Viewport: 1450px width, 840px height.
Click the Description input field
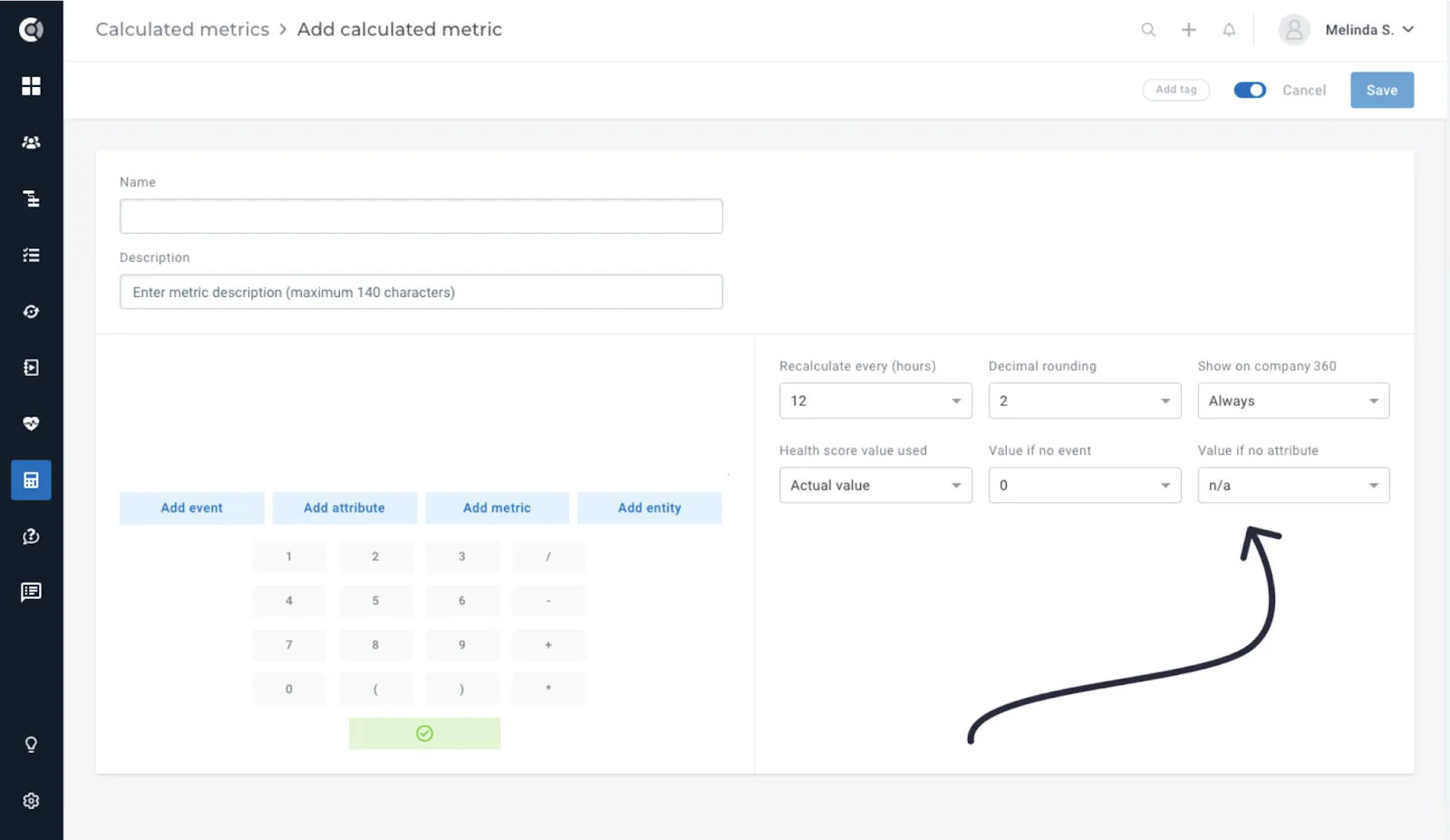click(421, 292)
